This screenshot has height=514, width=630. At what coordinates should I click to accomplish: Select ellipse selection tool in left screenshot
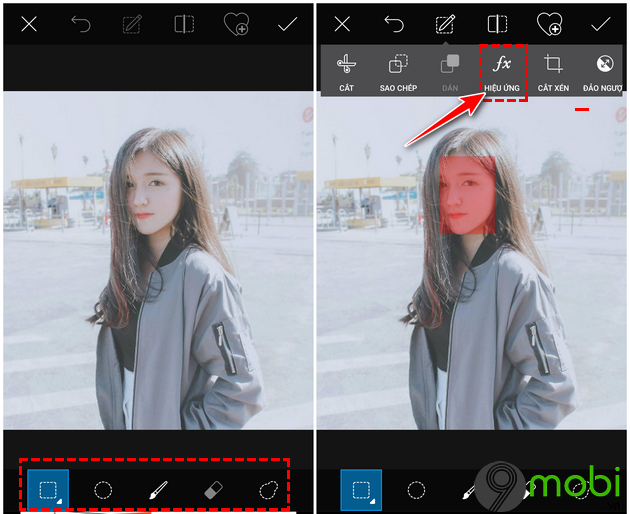coord(103,490)
